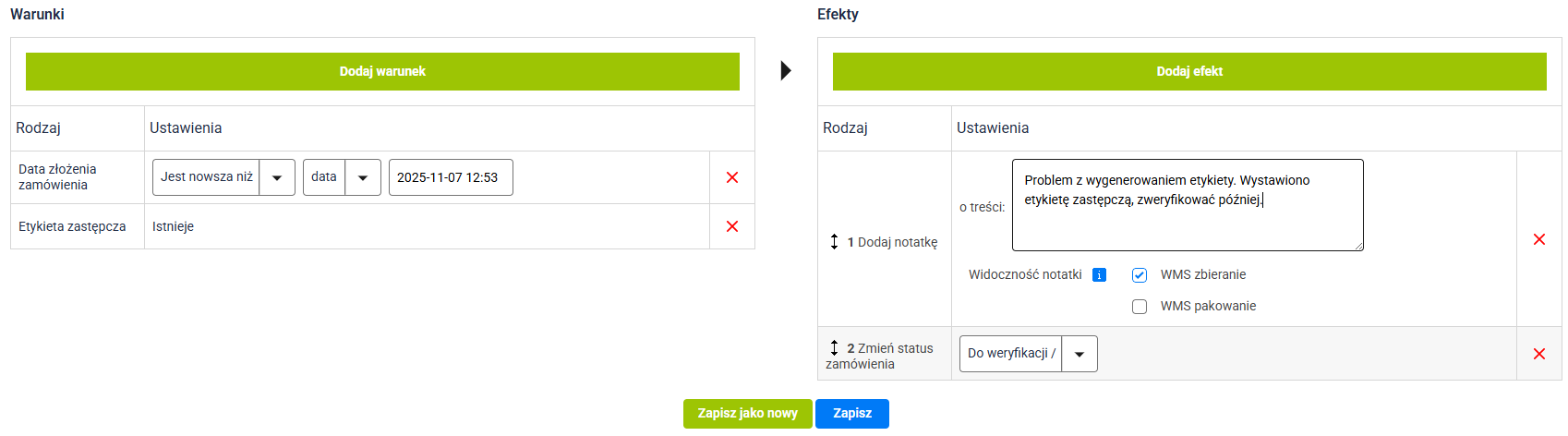Screen dimensions: 1568x436
Task: Enable the WMS pakowanie checkbox
Action: pos(1140,307)
